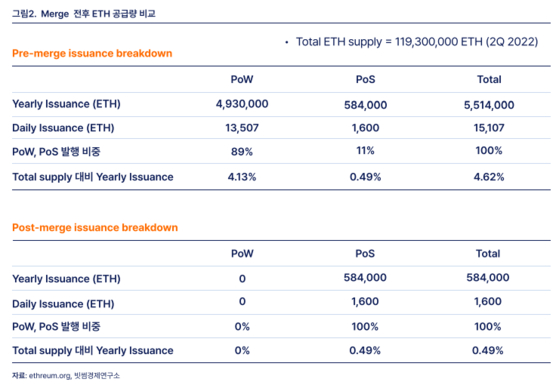Click the Total column header in post-merge table
The image size is (559, 385).
(488, 253)
